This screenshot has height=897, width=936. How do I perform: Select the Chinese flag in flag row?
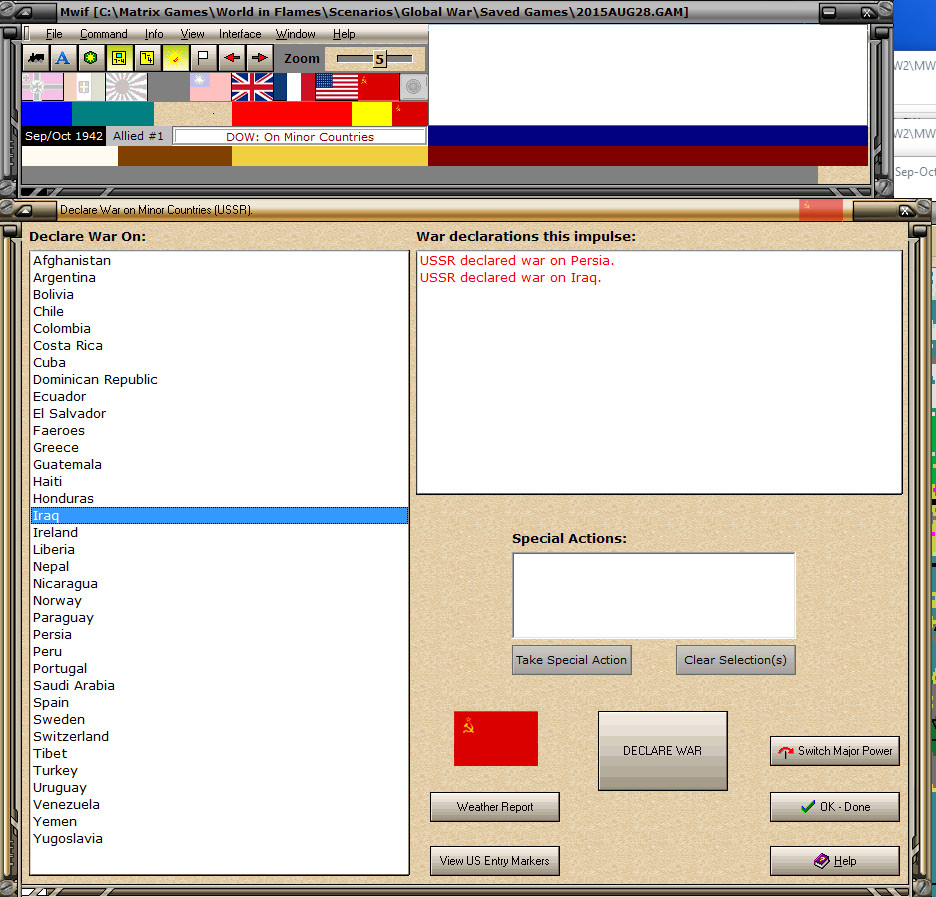(210, 87)
